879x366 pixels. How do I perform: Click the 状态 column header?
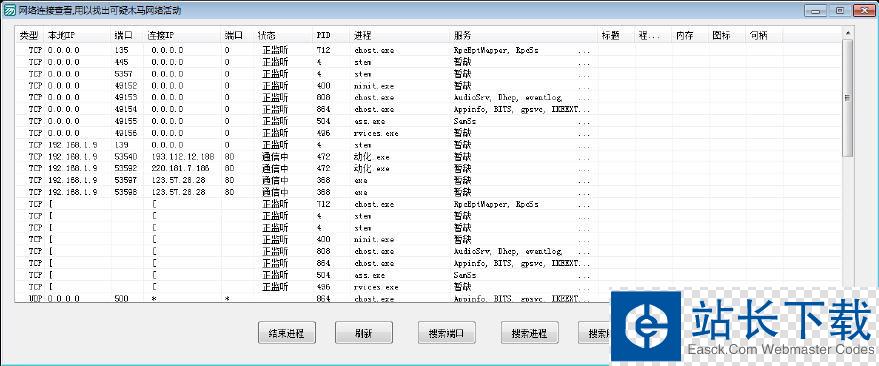pos(283,35)
